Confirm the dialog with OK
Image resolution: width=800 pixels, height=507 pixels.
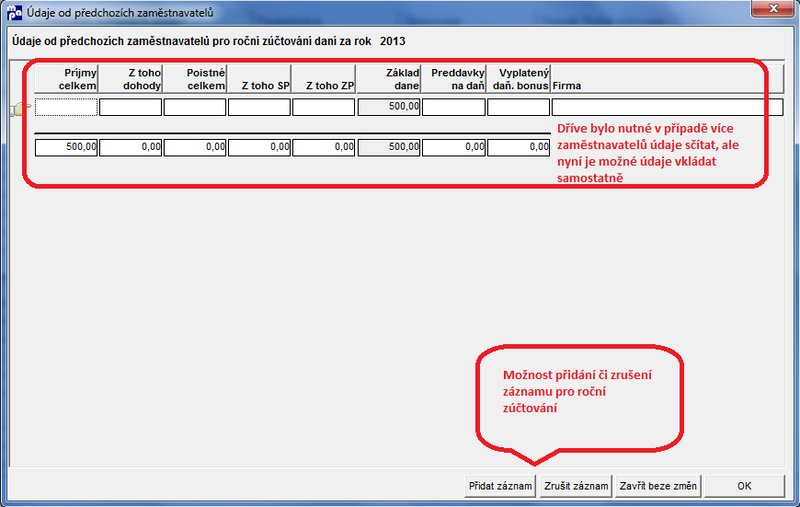[744, 486]
